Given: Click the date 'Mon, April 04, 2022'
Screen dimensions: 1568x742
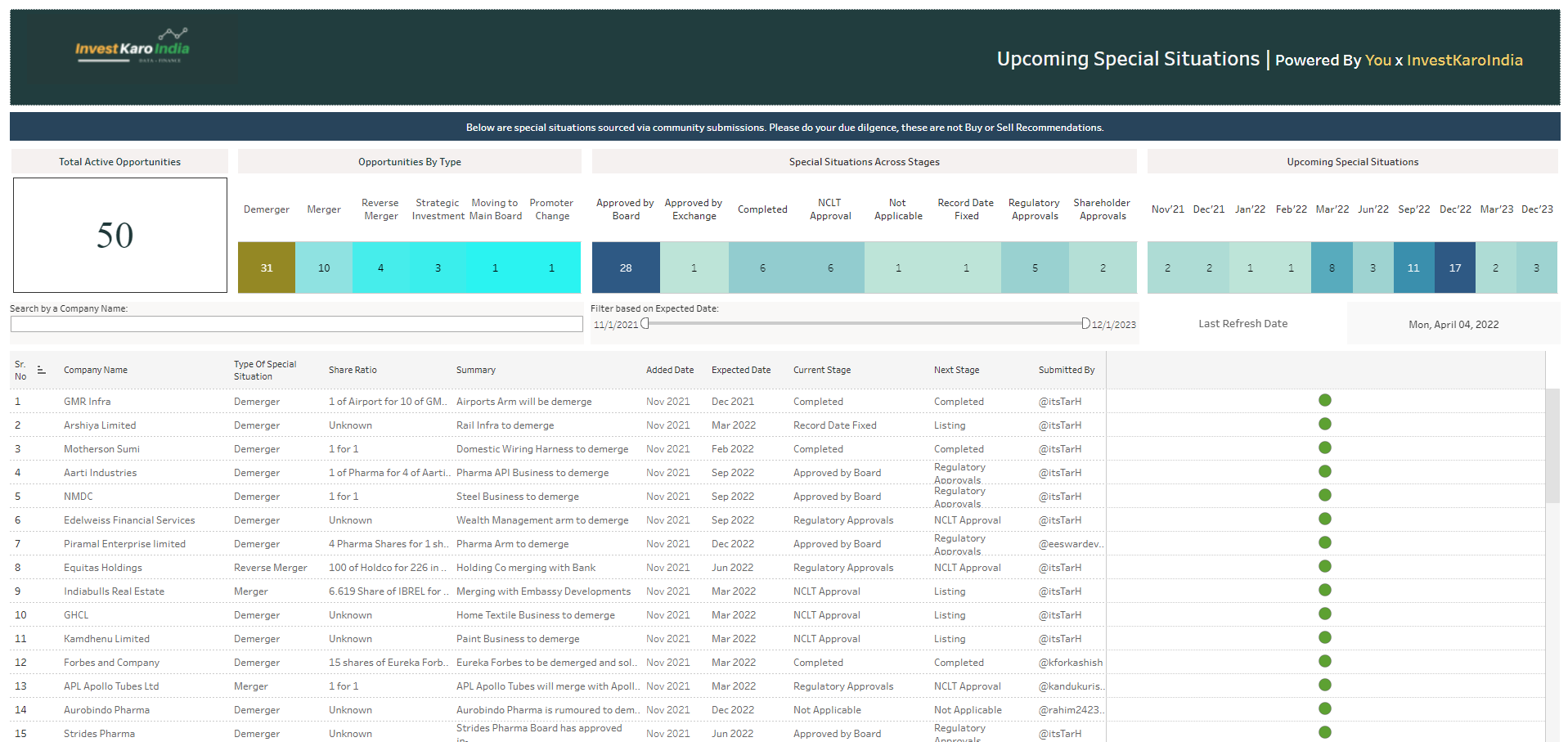Looking at the screenshot, I should pos(1453,325).
